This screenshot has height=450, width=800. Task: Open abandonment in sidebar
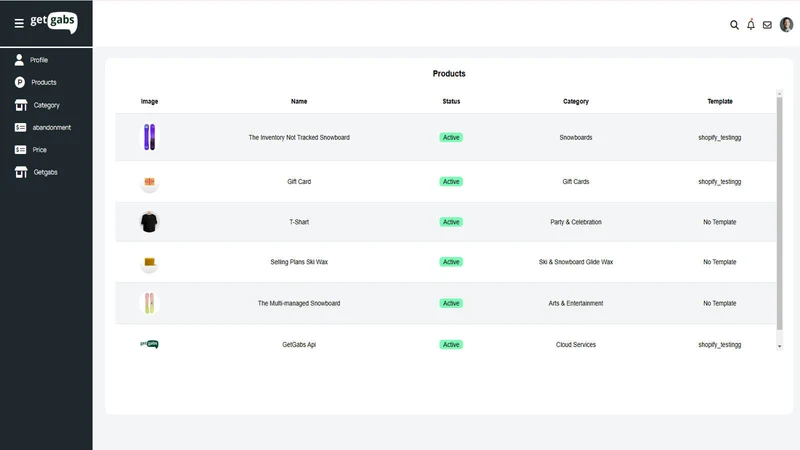click(x=52, y=128)
